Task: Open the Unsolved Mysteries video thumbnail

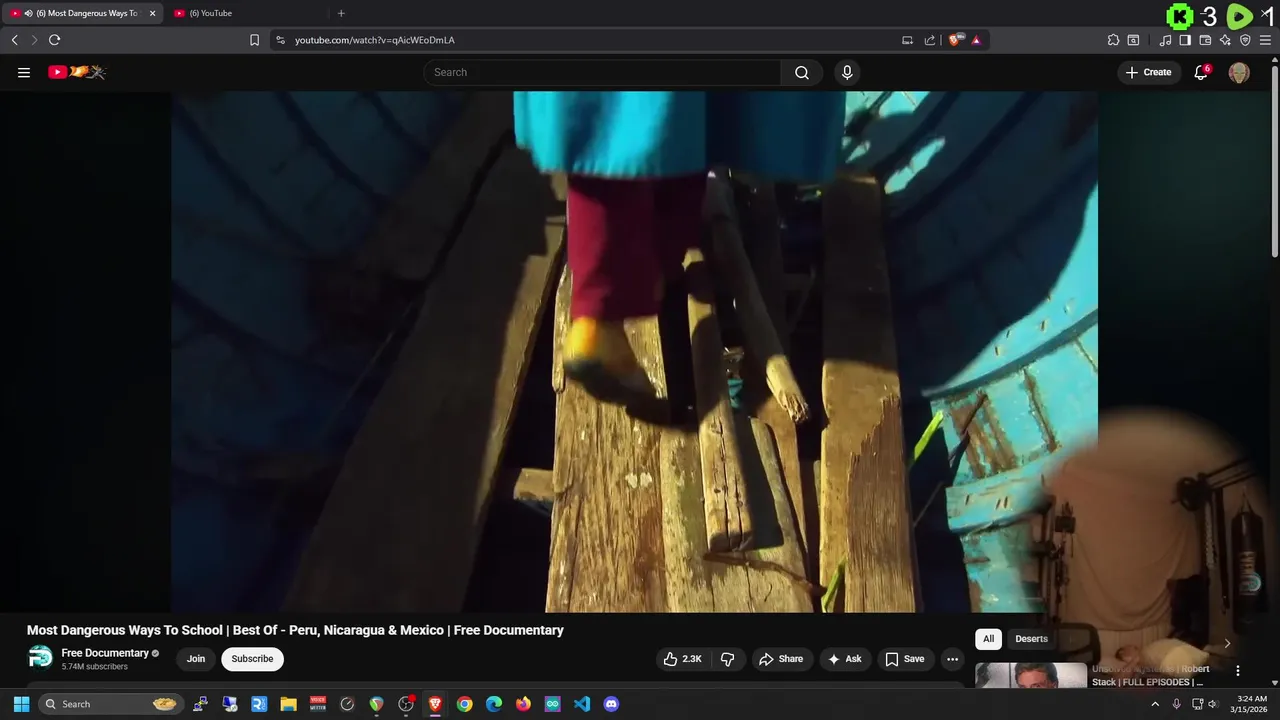Action: coord(1031,676)
